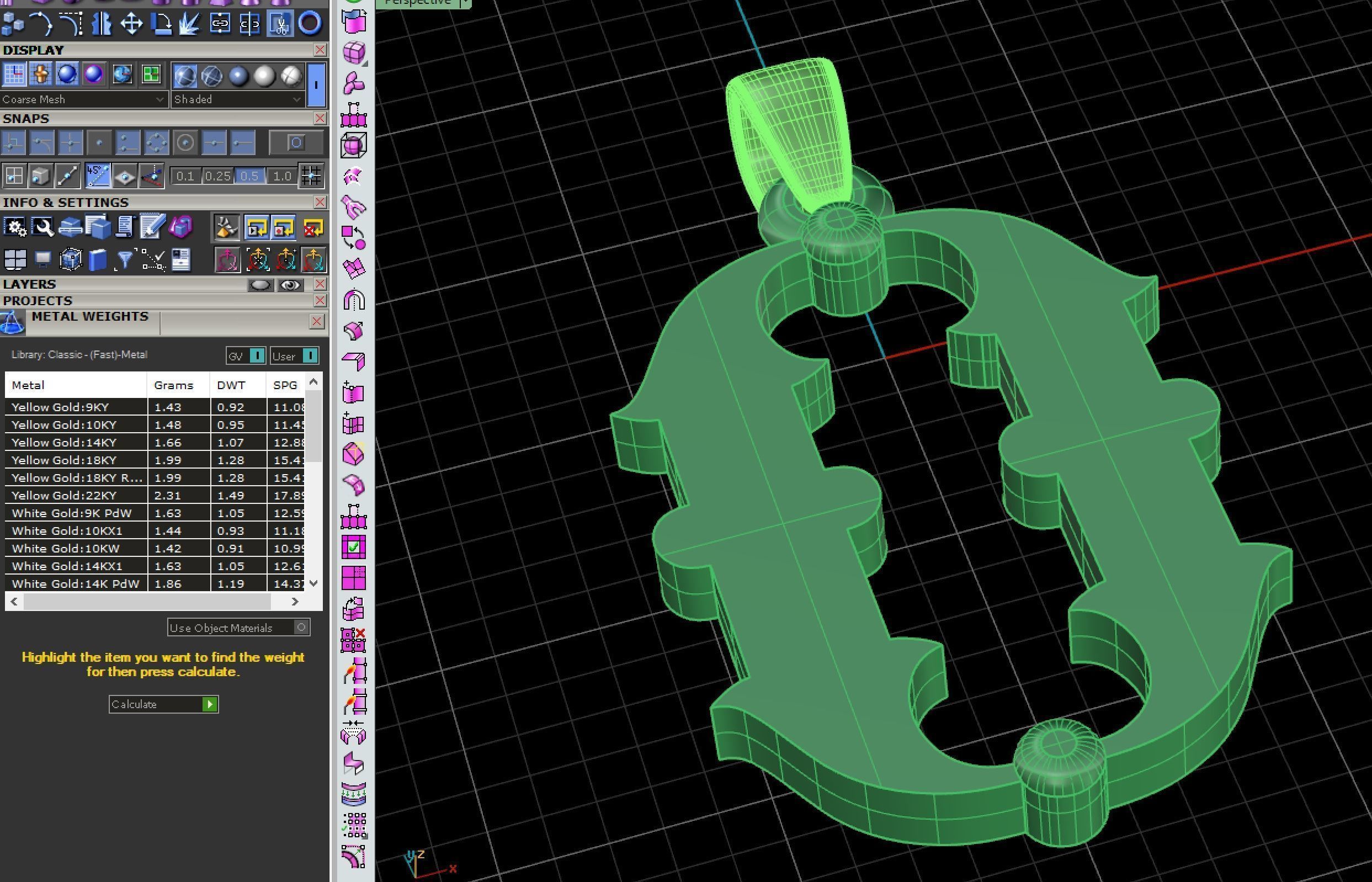This screenshot has height=882, width=1372.
Task: Select the white rendered sphere display mode
Action: pyautogui.click(x=264, y=76)
